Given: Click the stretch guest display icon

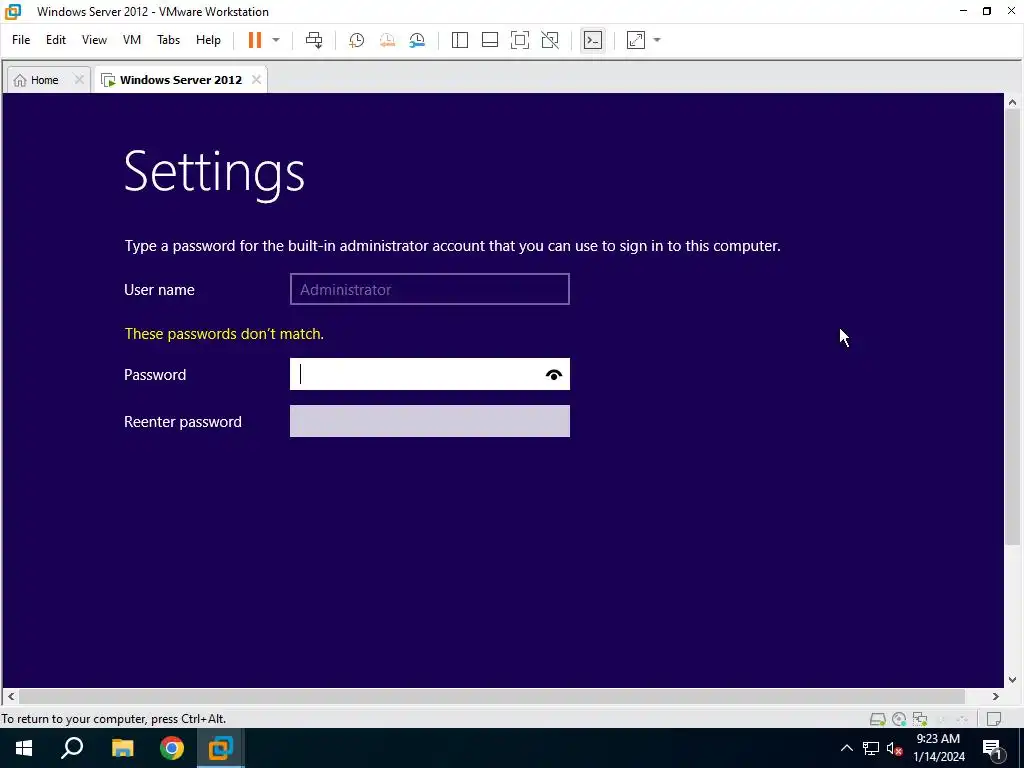Looking at the screenshot, I should [635, 40].
